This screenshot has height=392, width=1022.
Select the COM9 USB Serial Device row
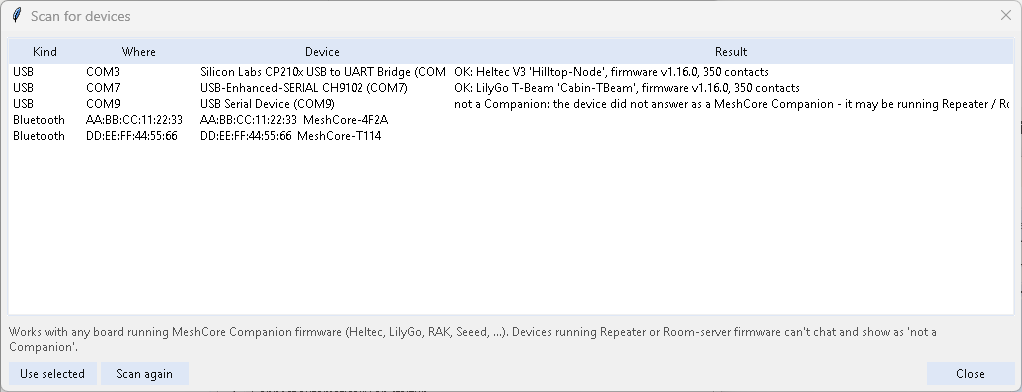pyautogui.click(x=511, y=104)
